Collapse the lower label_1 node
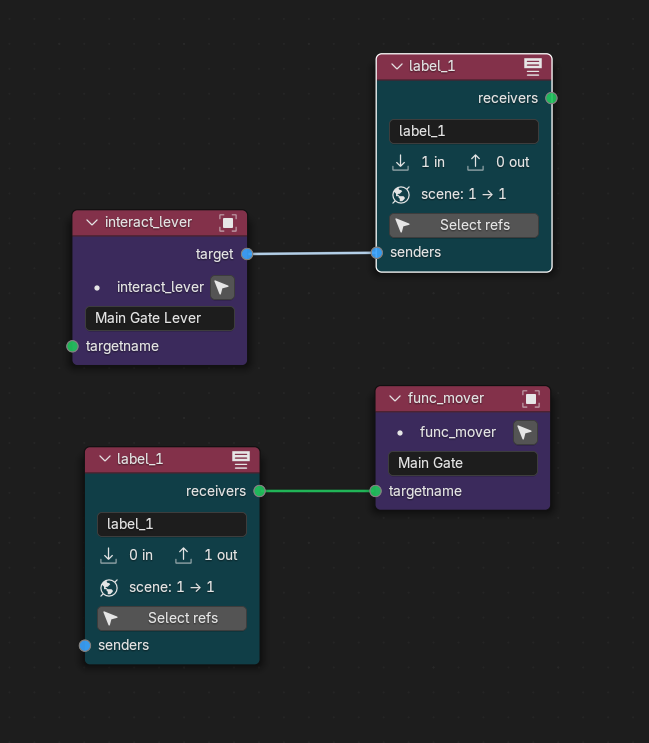Image resolution: width=649 pixels, height=743 pixels. coord(105,459)
